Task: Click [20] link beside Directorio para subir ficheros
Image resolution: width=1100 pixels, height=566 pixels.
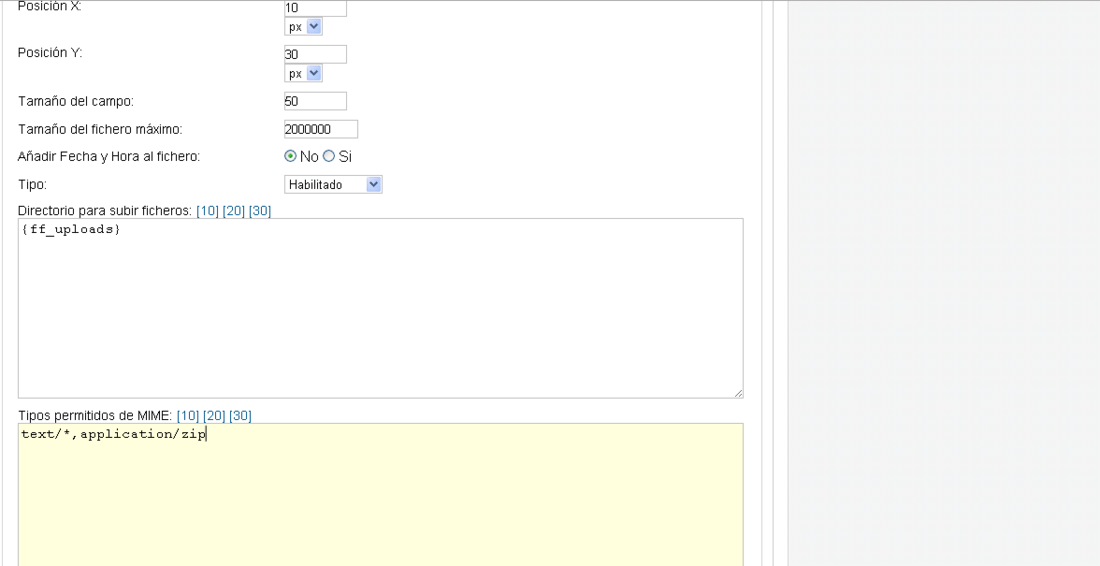Action: click(234, 210)
